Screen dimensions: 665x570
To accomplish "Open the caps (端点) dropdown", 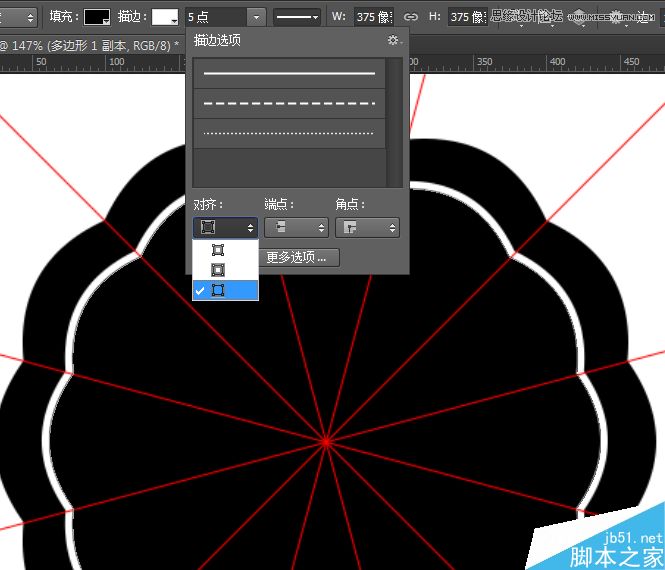I will (x=296, y=227).
